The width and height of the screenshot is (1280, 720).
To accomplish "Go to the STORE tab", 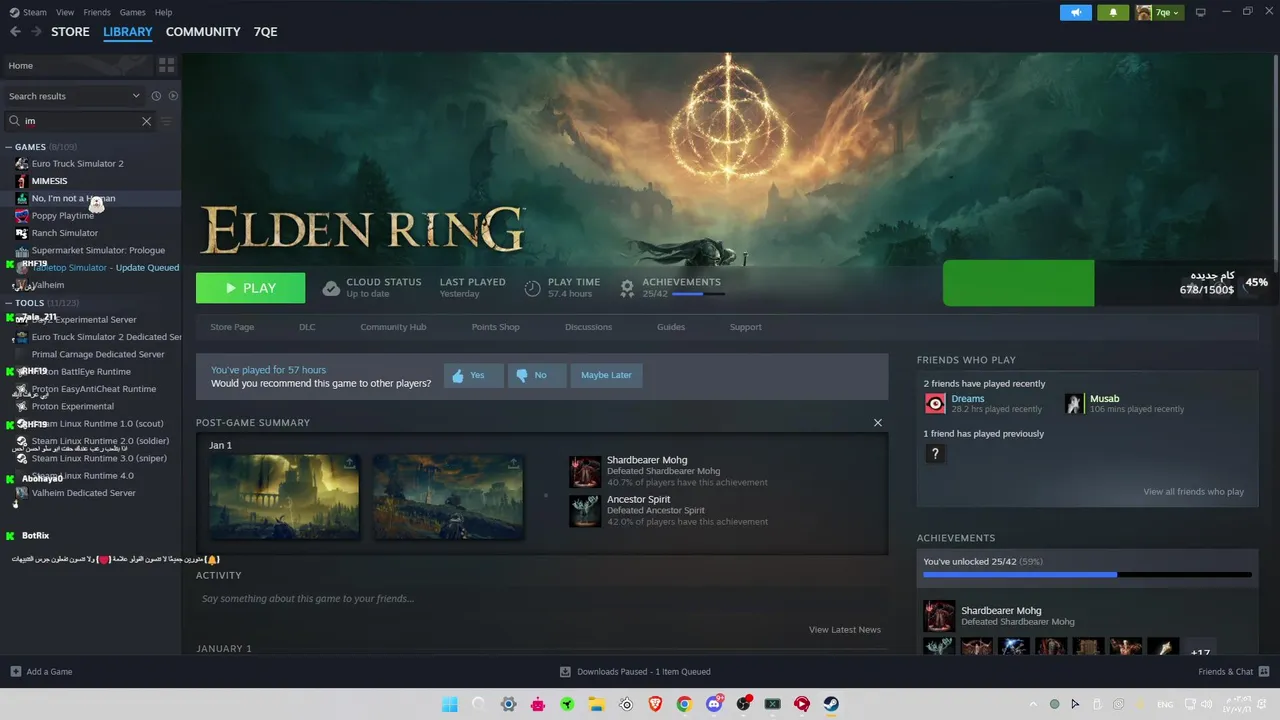I will click(x=70, y=32).
